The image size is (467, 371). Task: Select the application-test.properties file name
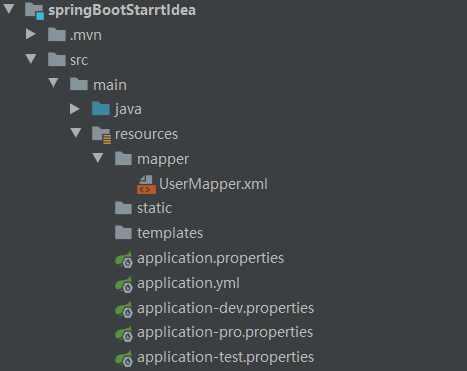point(226,358)
